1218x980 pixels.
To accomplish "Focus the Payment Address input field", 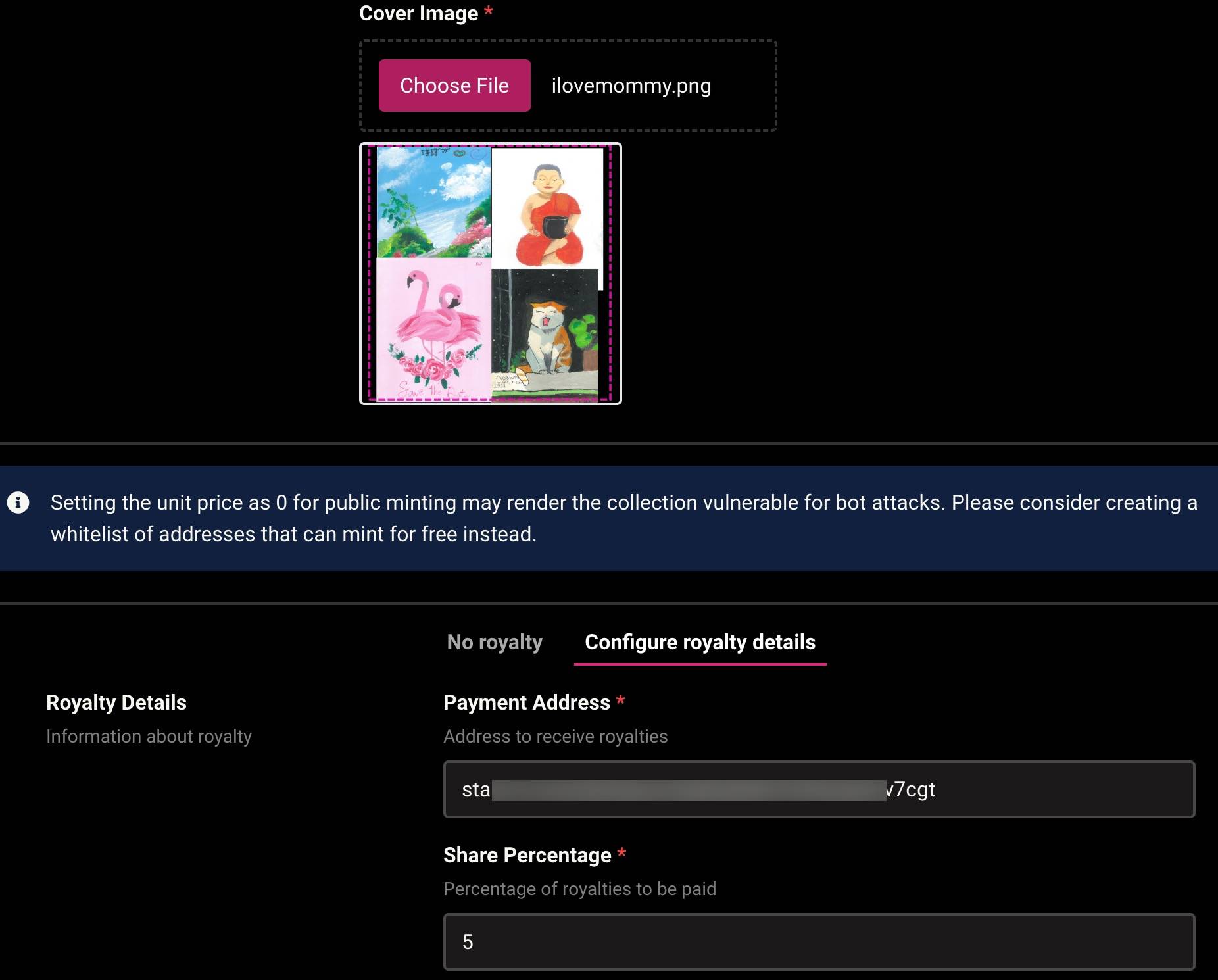I will point(818,789).
